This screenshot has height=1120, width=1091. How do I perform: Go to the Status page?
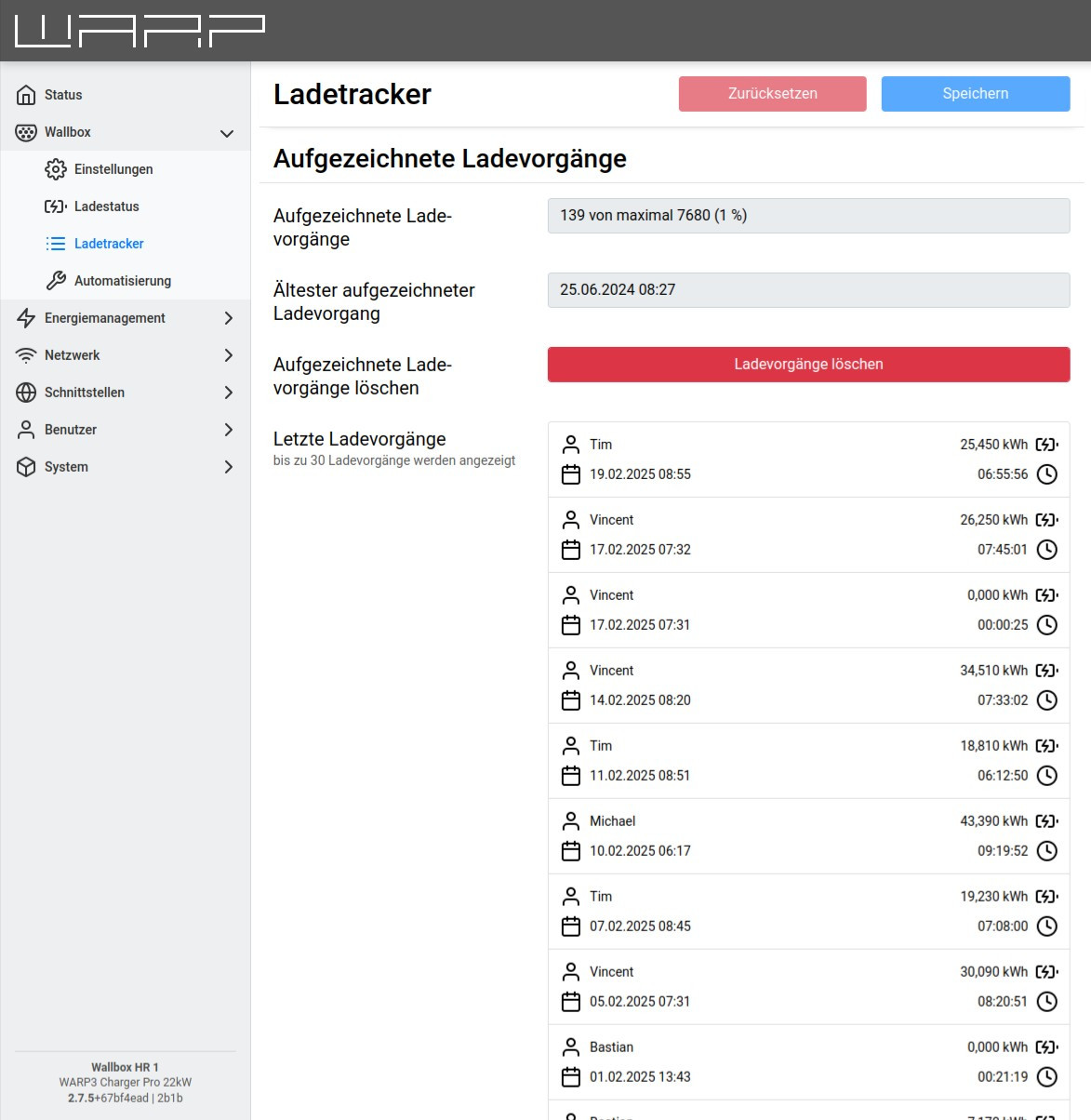[x=63, y=95]
